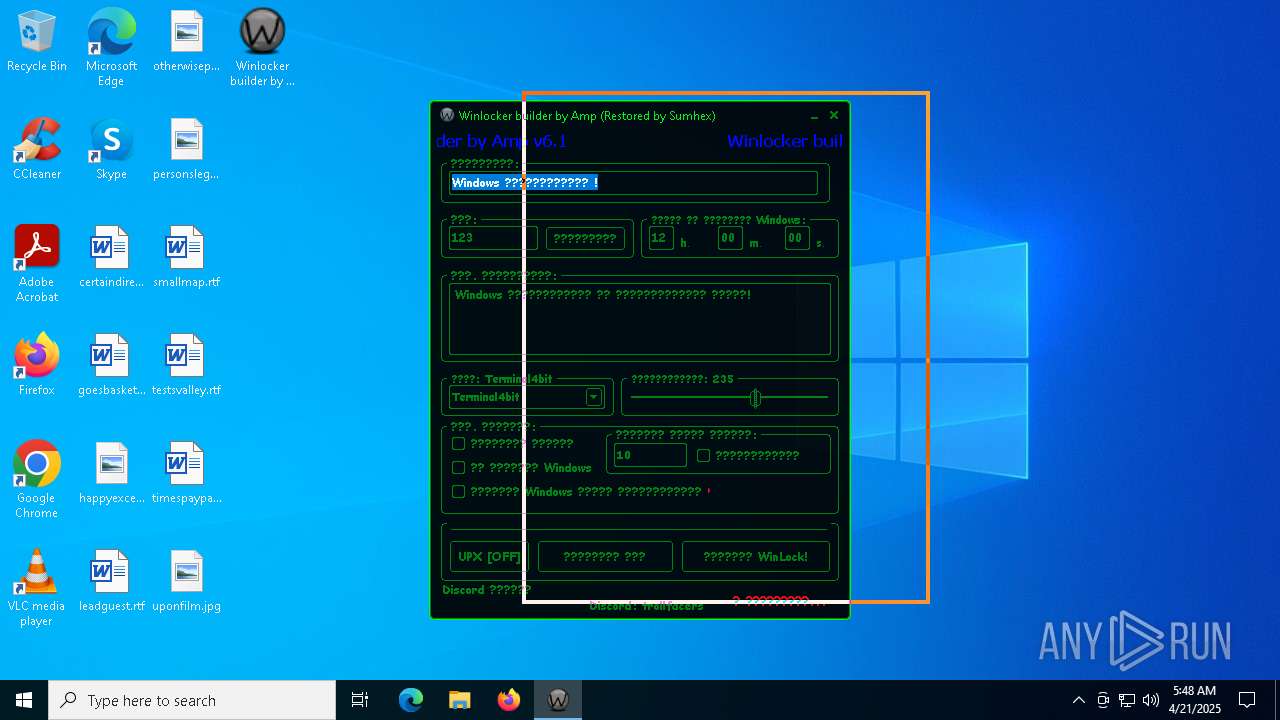The height and width of the screenshot is (720, 1280).
Task: Minimize the Winlocker builder window
Action: point(815,116)
